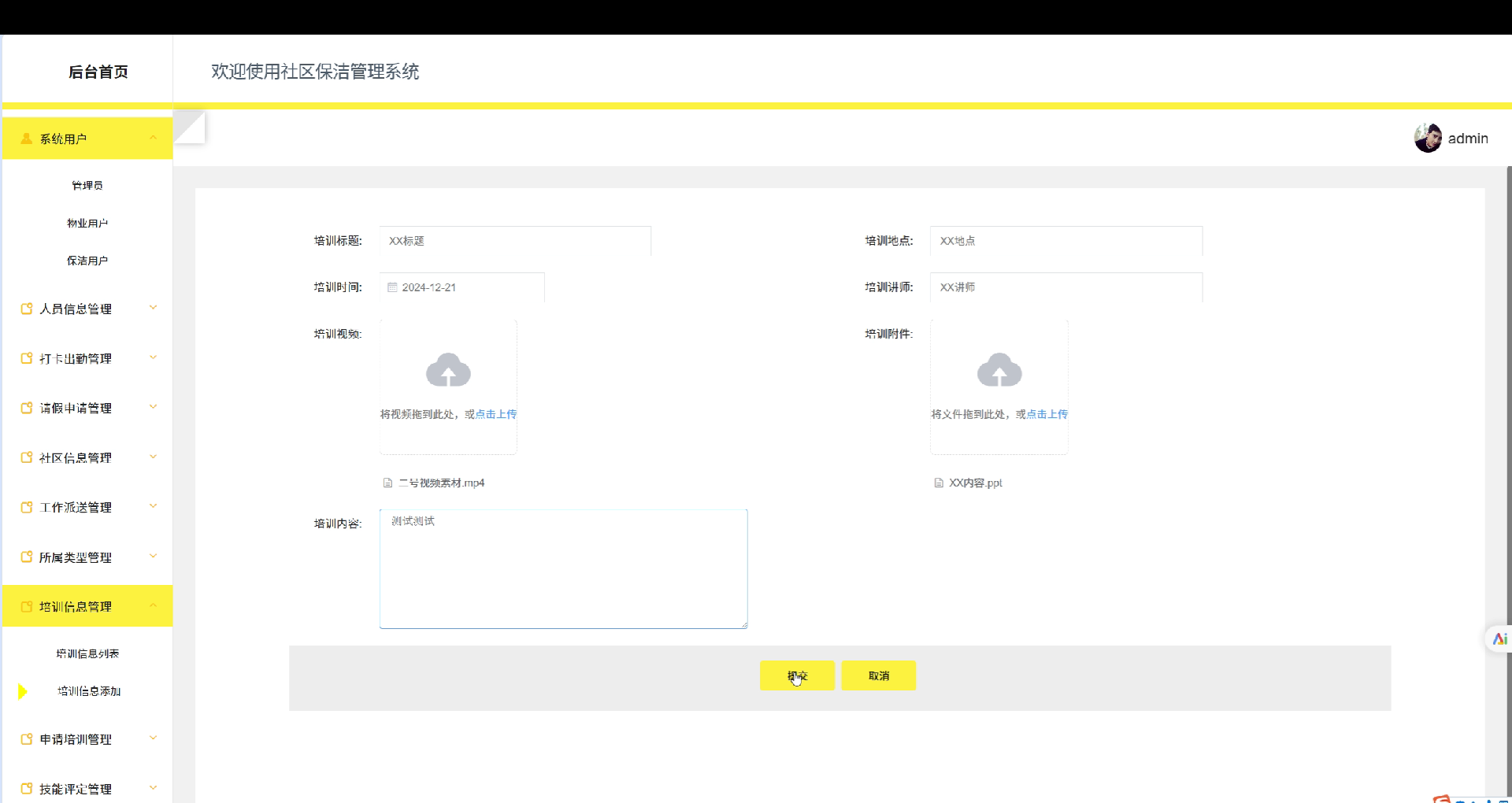Image resolution: width=1512 pixels, height=803 pixels.
Task: Click the 社区信息管理 menu icon
Action: [x=26, y=457]
